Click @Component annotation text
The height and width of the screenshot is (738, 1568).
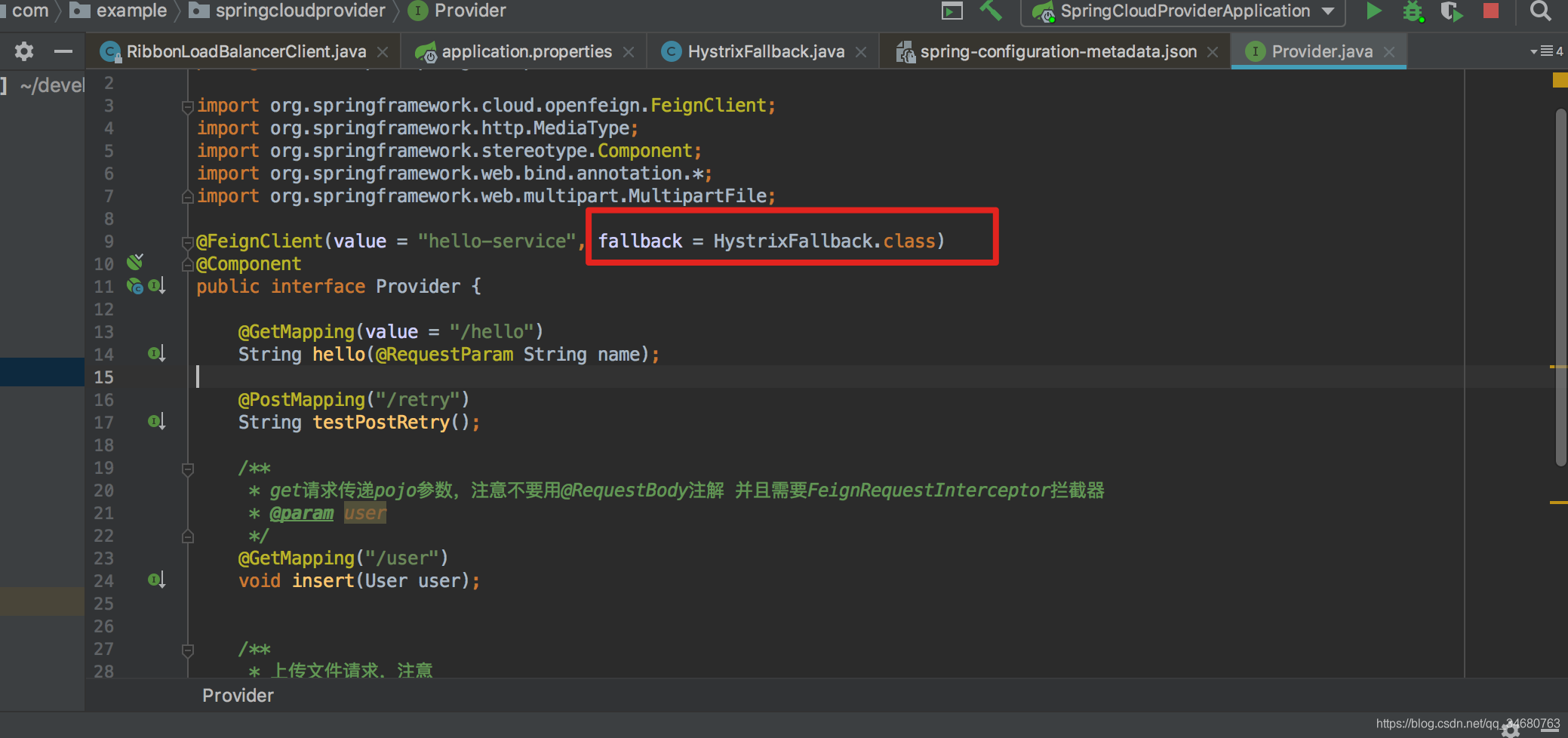click(249, 263)
